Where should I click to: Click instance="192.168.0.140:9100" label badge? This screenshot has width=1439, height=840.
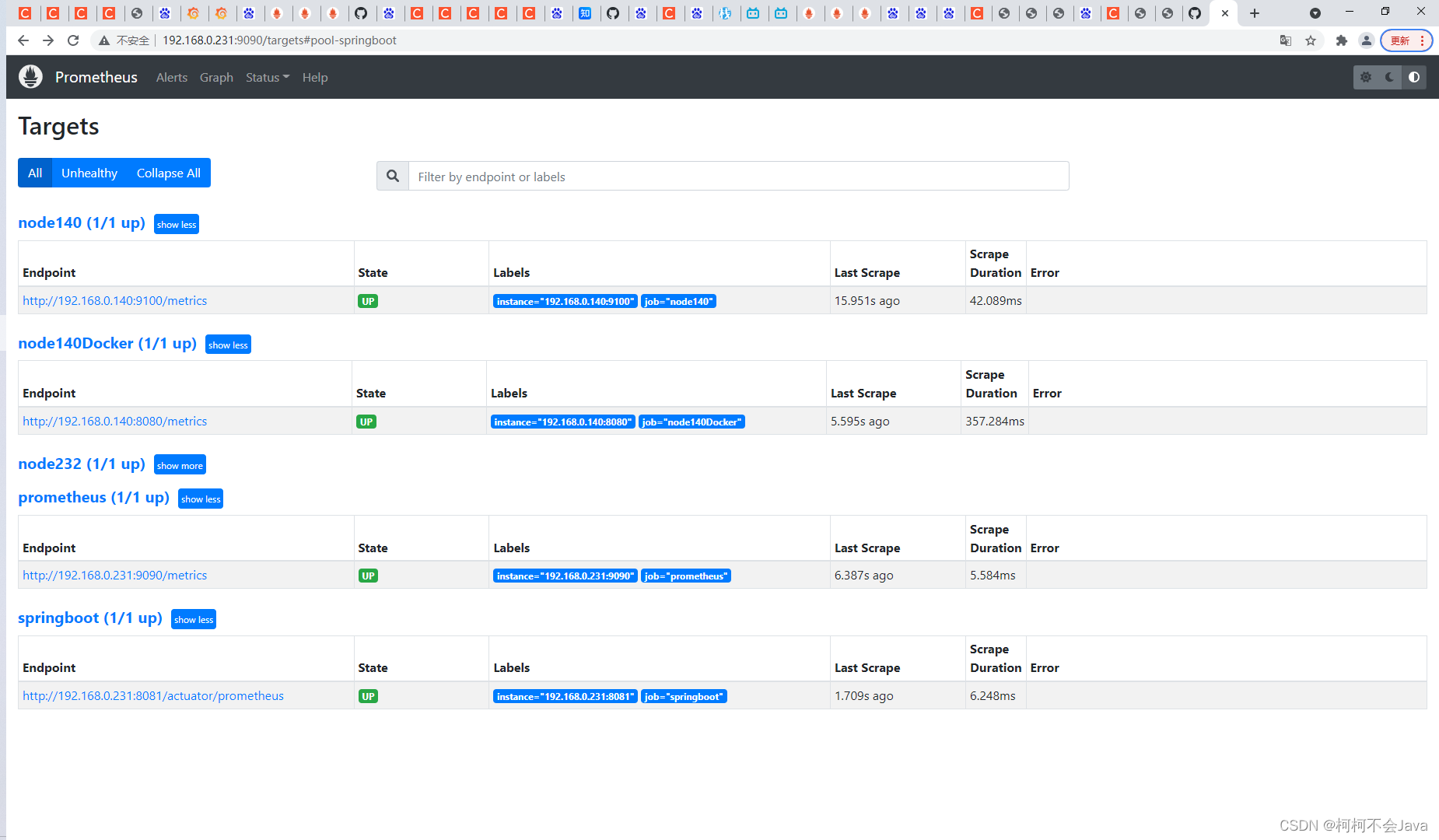pos(565,301)
